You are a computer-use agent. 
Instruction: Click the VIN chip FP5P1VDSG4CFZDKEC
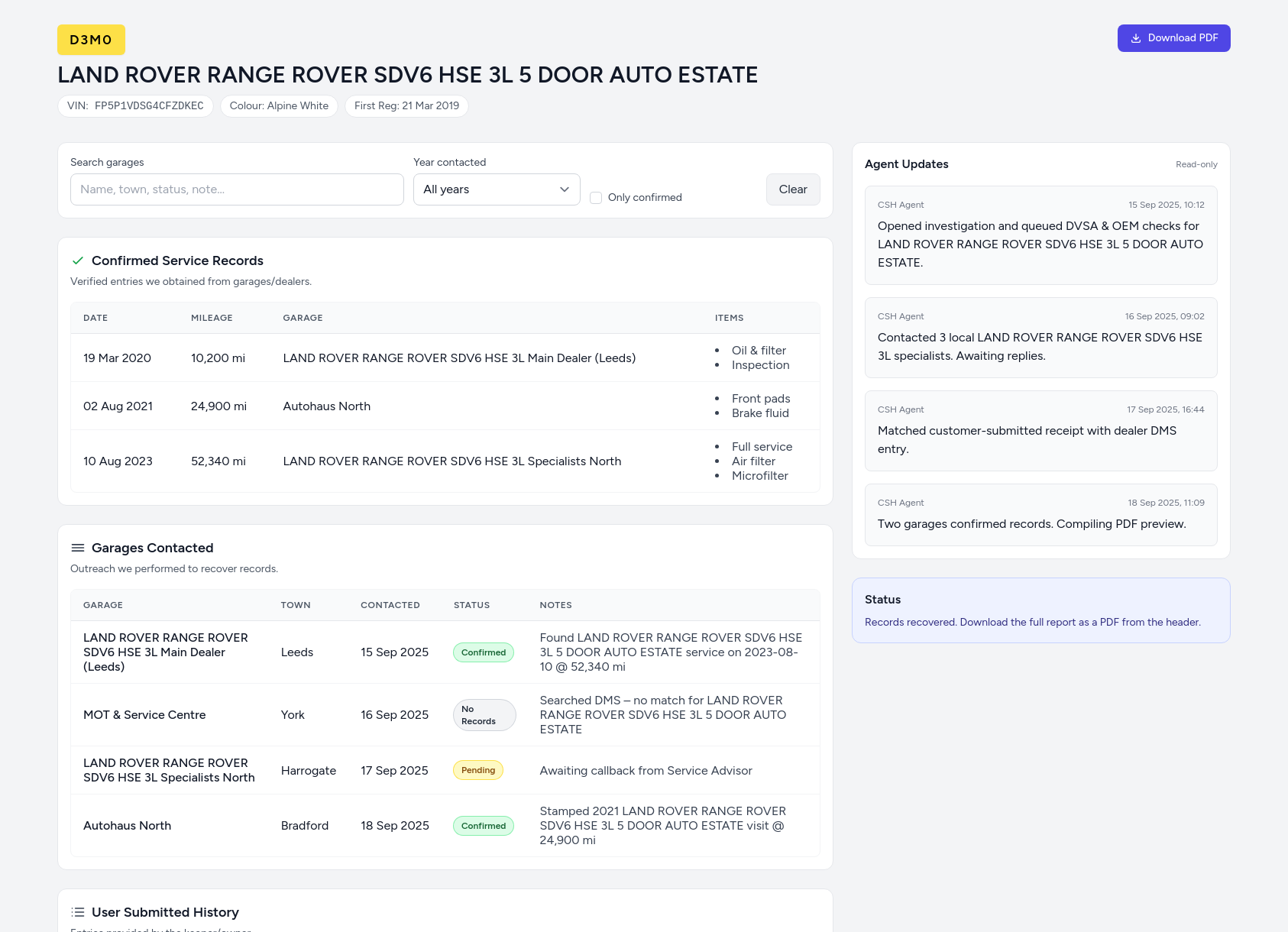coord(135,105)
